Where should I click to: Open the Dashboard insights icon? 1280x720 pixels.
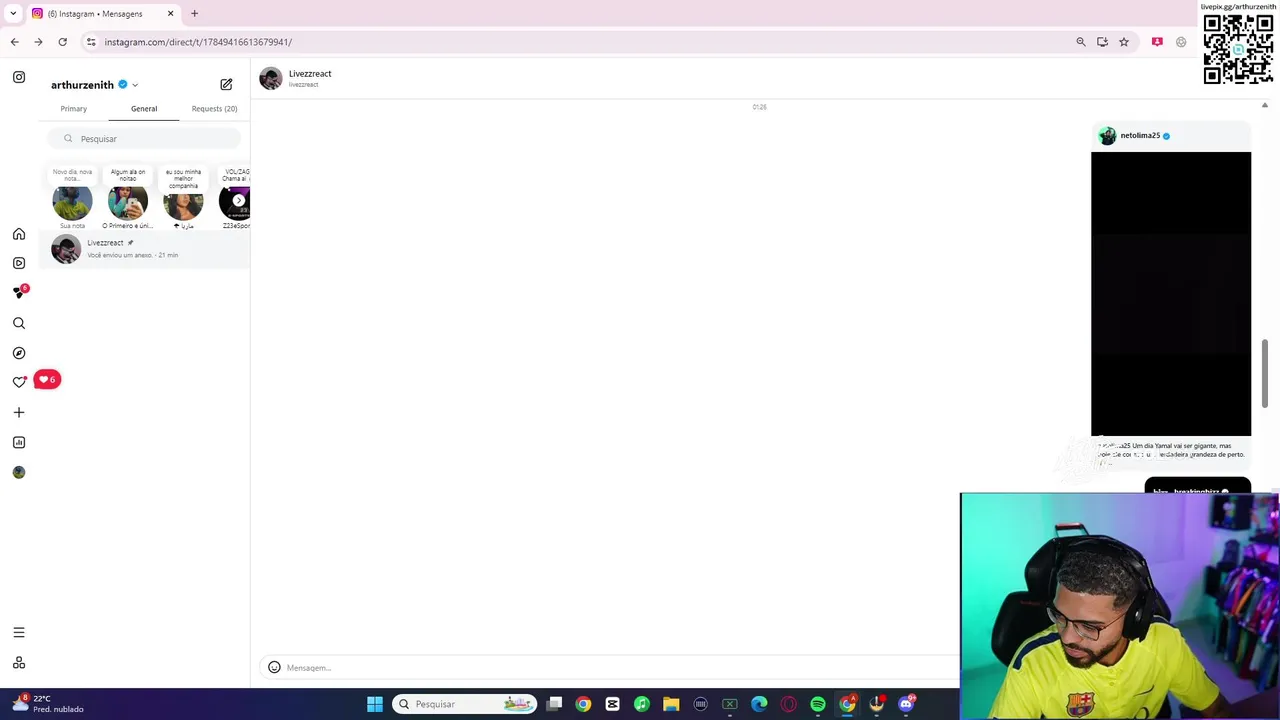pyautogui.click(x=19, y=442)
